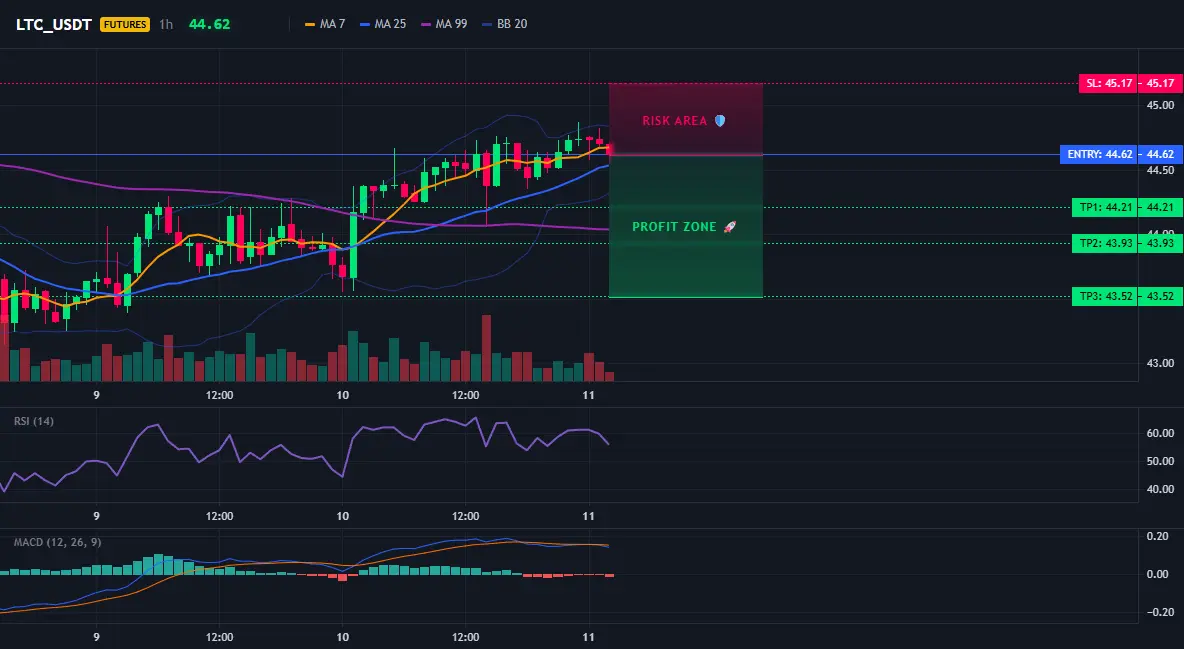Click the red SL price tag 45.17 on axis
The height and width of the screenshot is (649, 1184).
point(1160,83)
